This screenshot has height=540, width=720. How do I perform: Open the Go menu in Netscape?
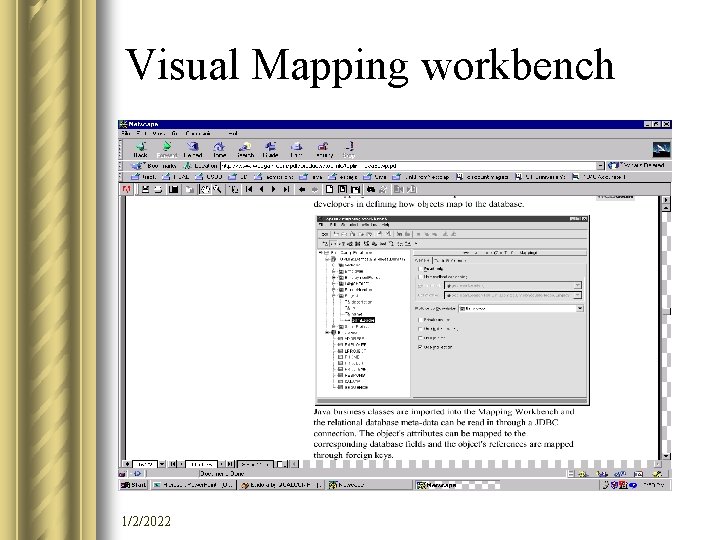pos(174,133)
